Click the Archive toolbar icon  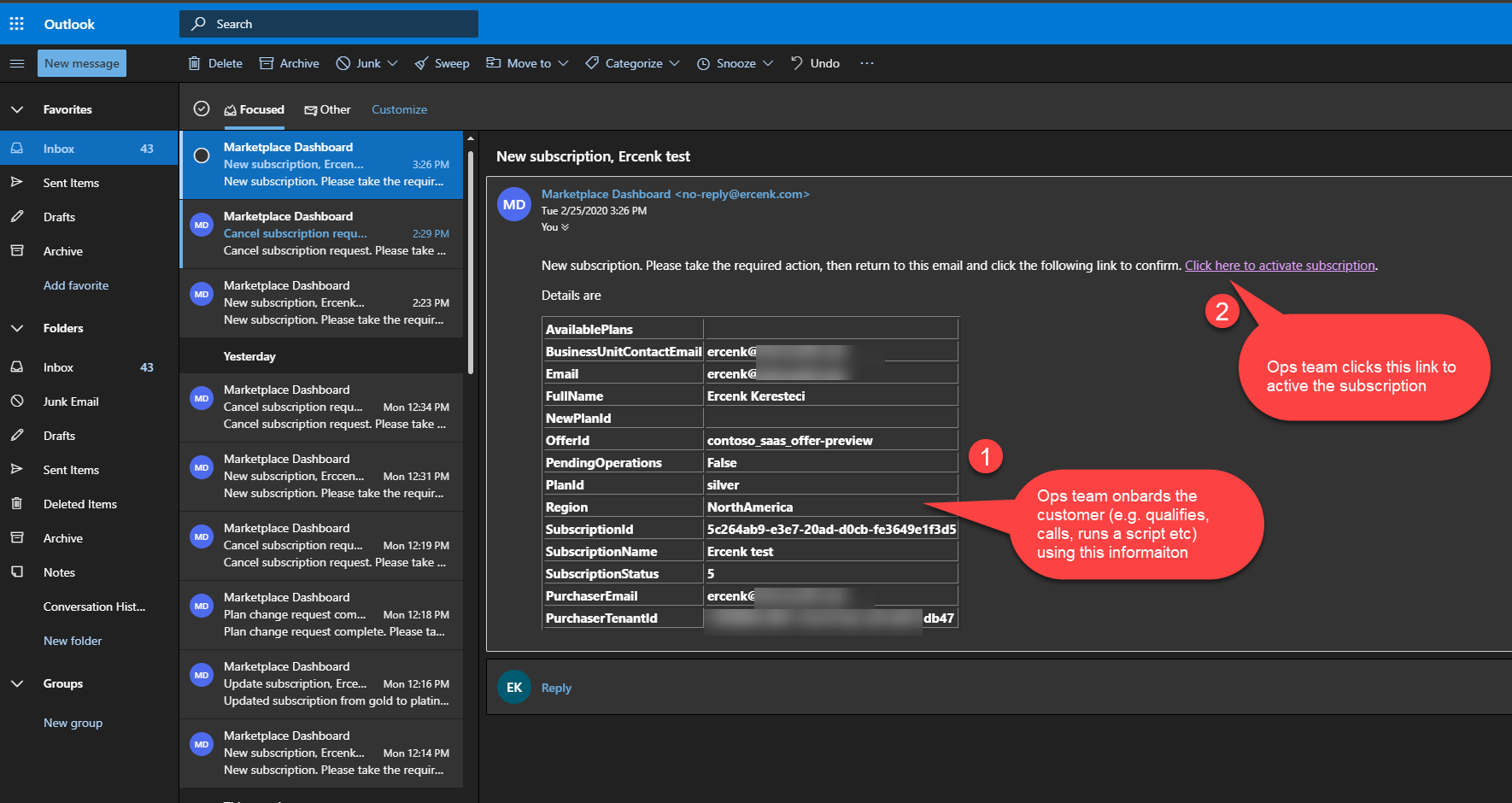267,63
